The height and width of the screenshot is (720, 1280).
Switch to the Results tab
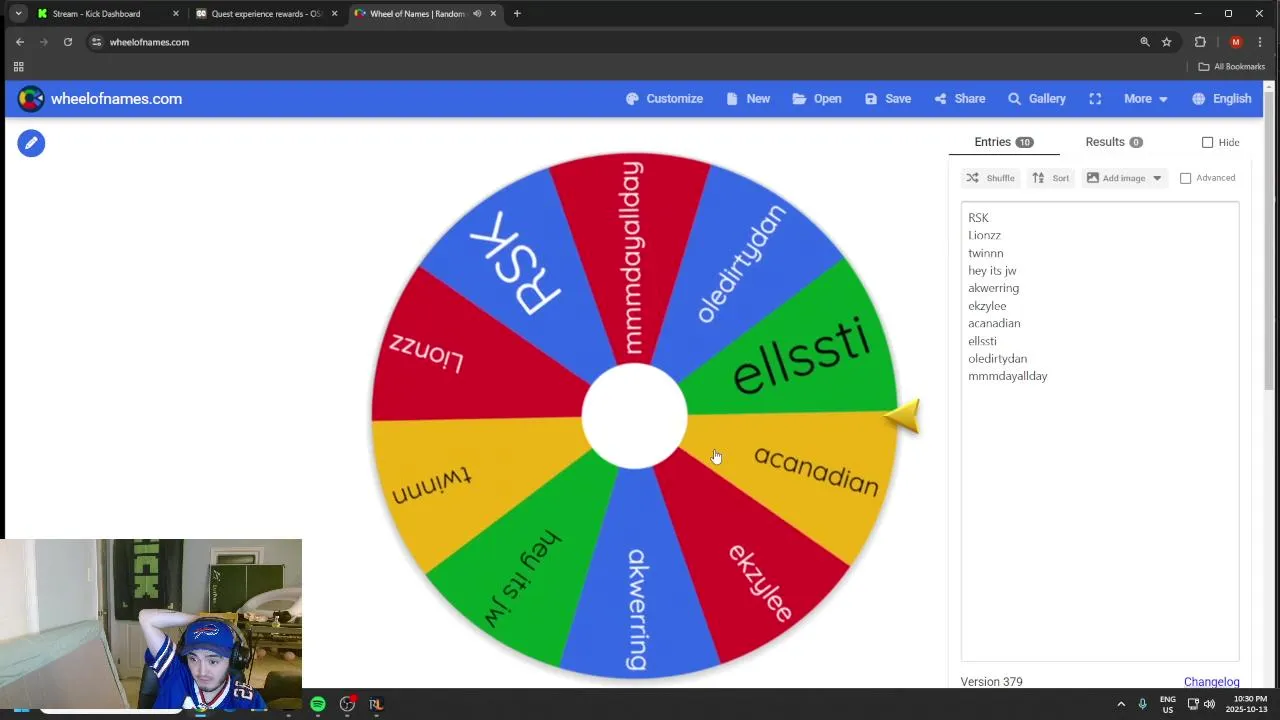(1114, 142)
